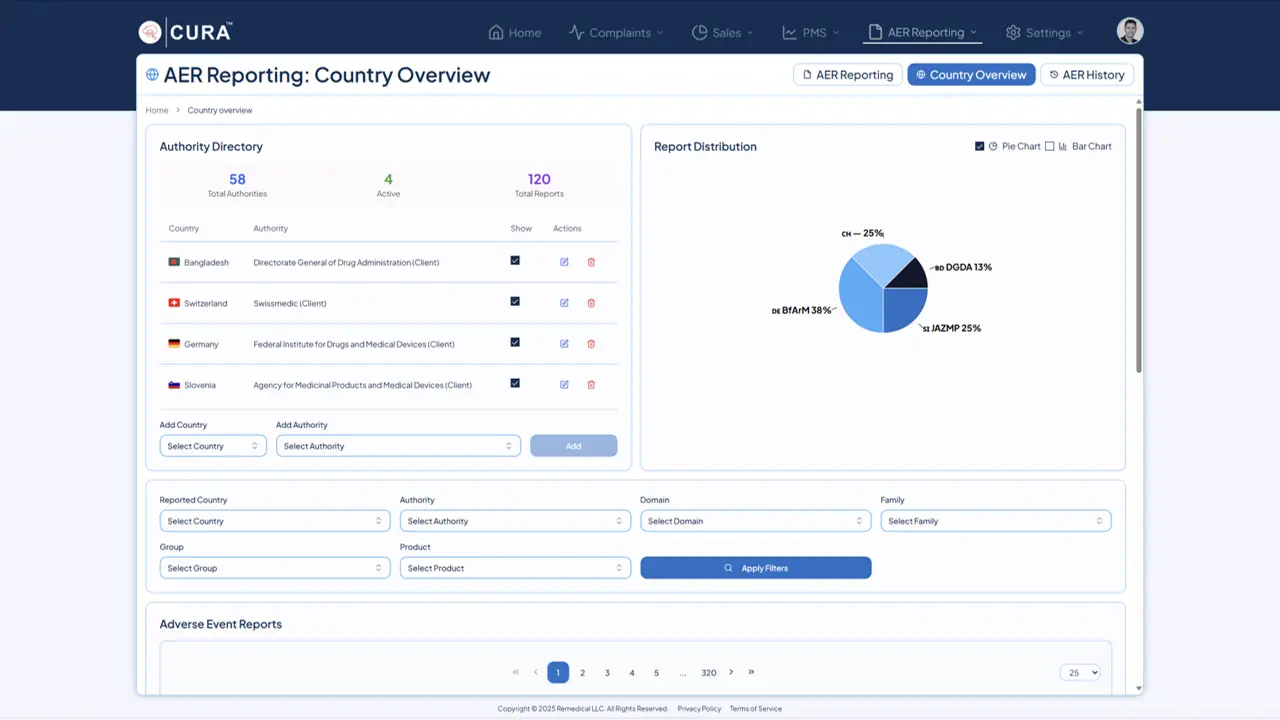Click the Apply Filters button
The image size is (1280, 720).
(x=755, y=568)
